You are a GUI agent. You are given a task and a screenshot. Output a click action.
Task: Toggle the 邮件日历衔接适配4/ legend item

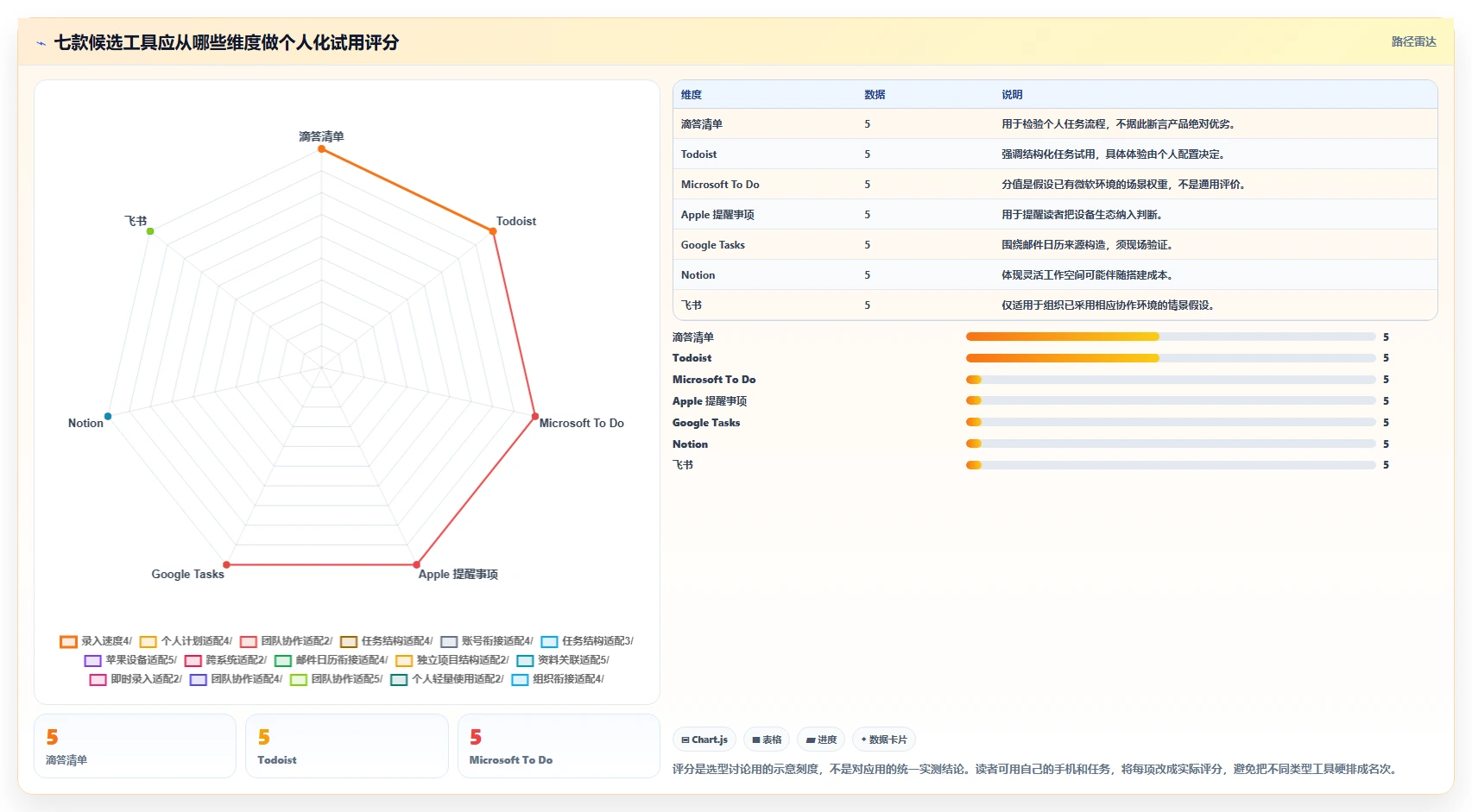point(331,660)
